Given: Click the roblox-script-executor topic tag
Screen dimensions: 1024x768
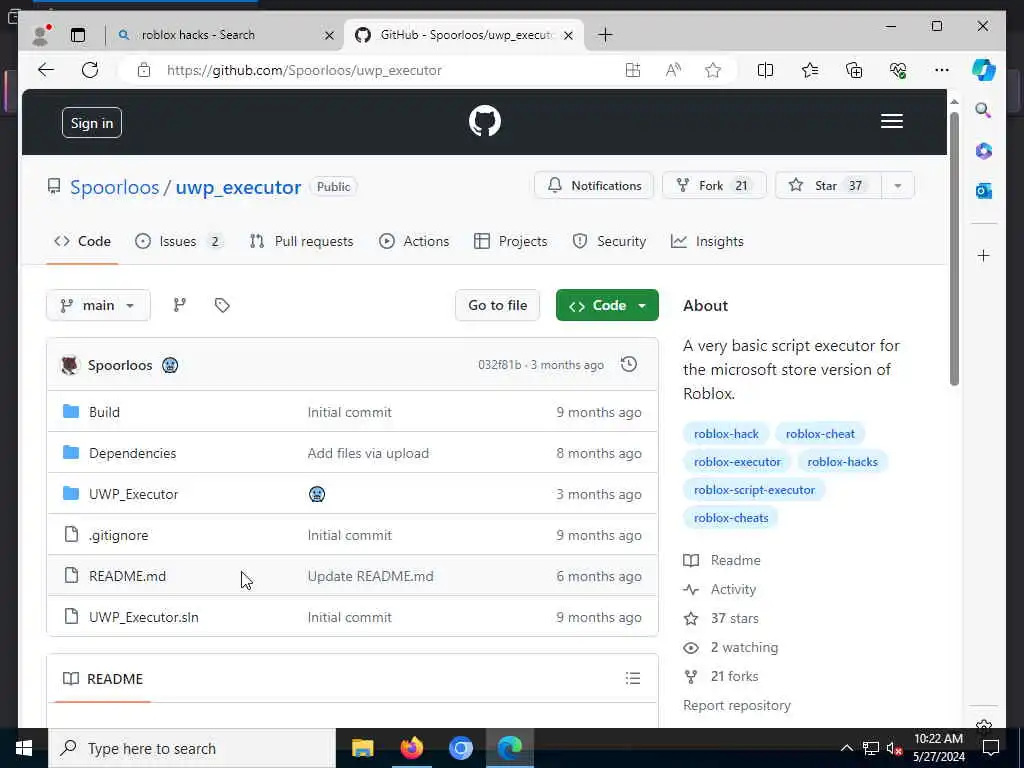Looking at the screenshot, I should point(754,490).
